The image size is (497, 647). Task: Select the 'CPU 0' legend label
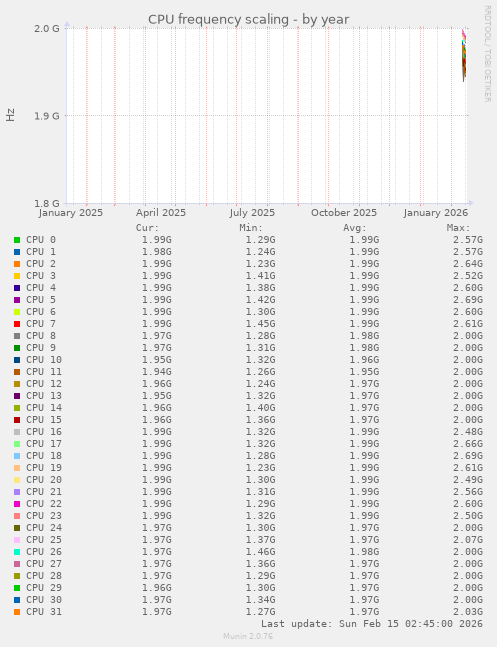[x=41, y=240]
